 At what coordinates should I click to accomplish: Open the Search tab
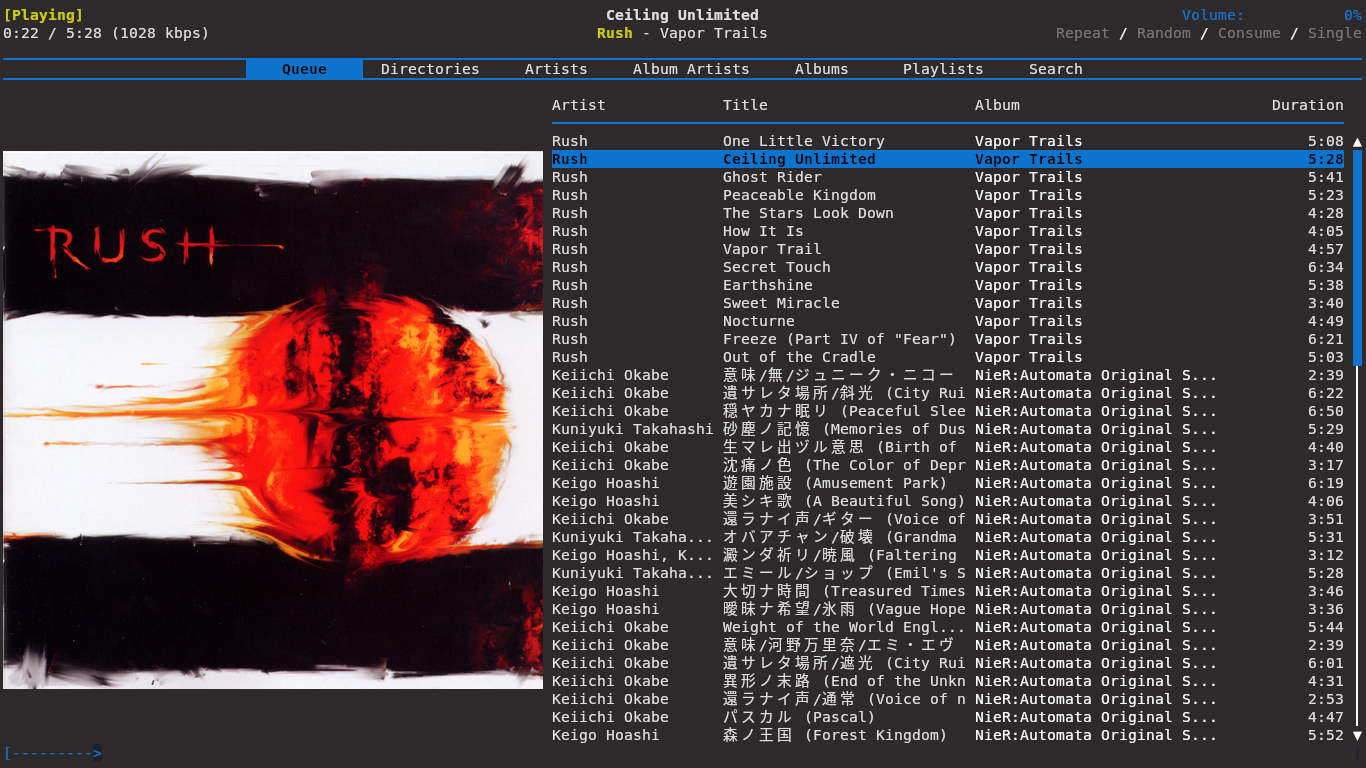pyautogui.click(x=1056, y=69)
